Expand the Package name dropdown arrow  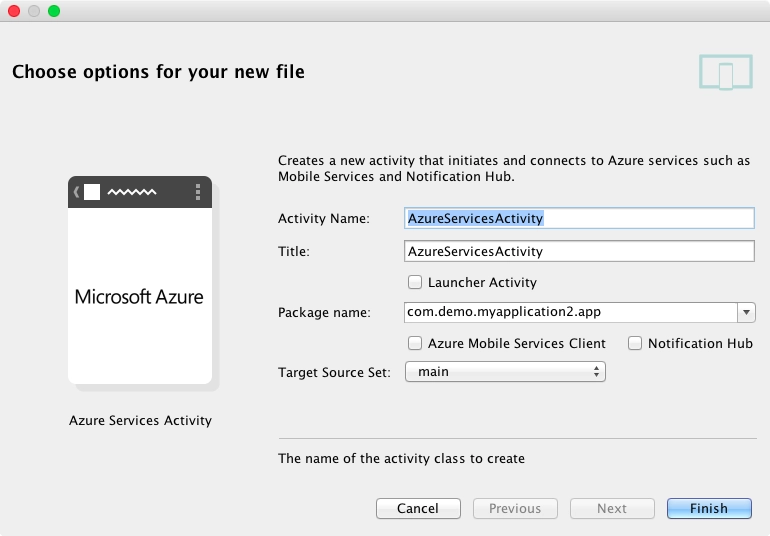pos(746,312)
